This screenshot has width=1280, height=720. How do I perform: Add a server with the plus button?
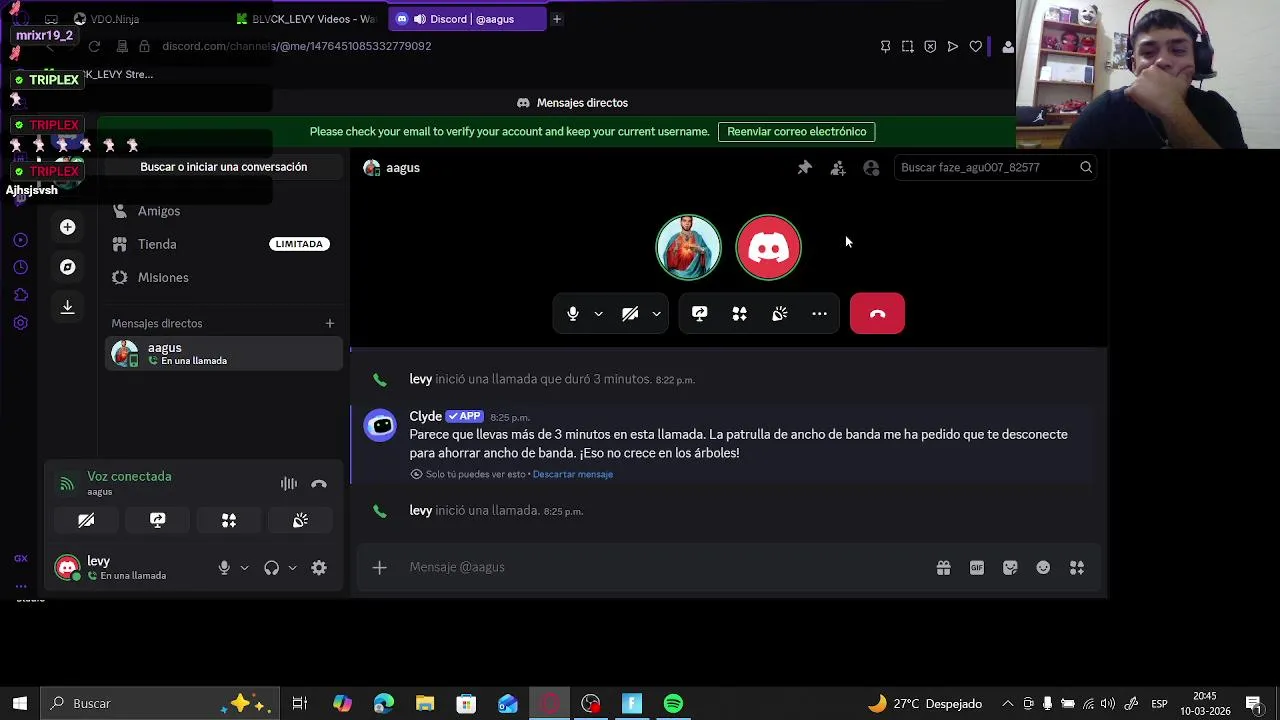(67, 227)
